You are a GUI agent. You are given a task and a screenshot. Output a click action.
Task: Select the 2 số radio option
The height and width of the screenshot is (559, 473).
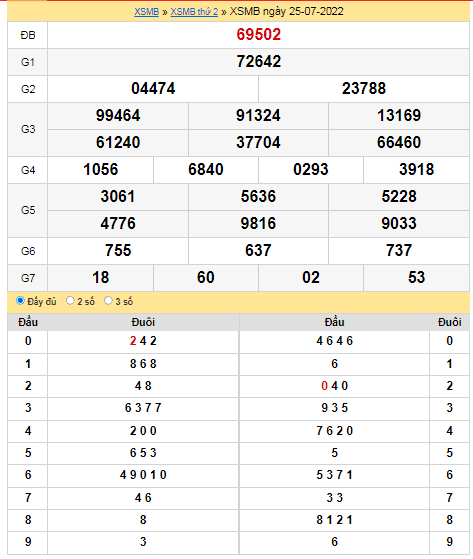70,301
